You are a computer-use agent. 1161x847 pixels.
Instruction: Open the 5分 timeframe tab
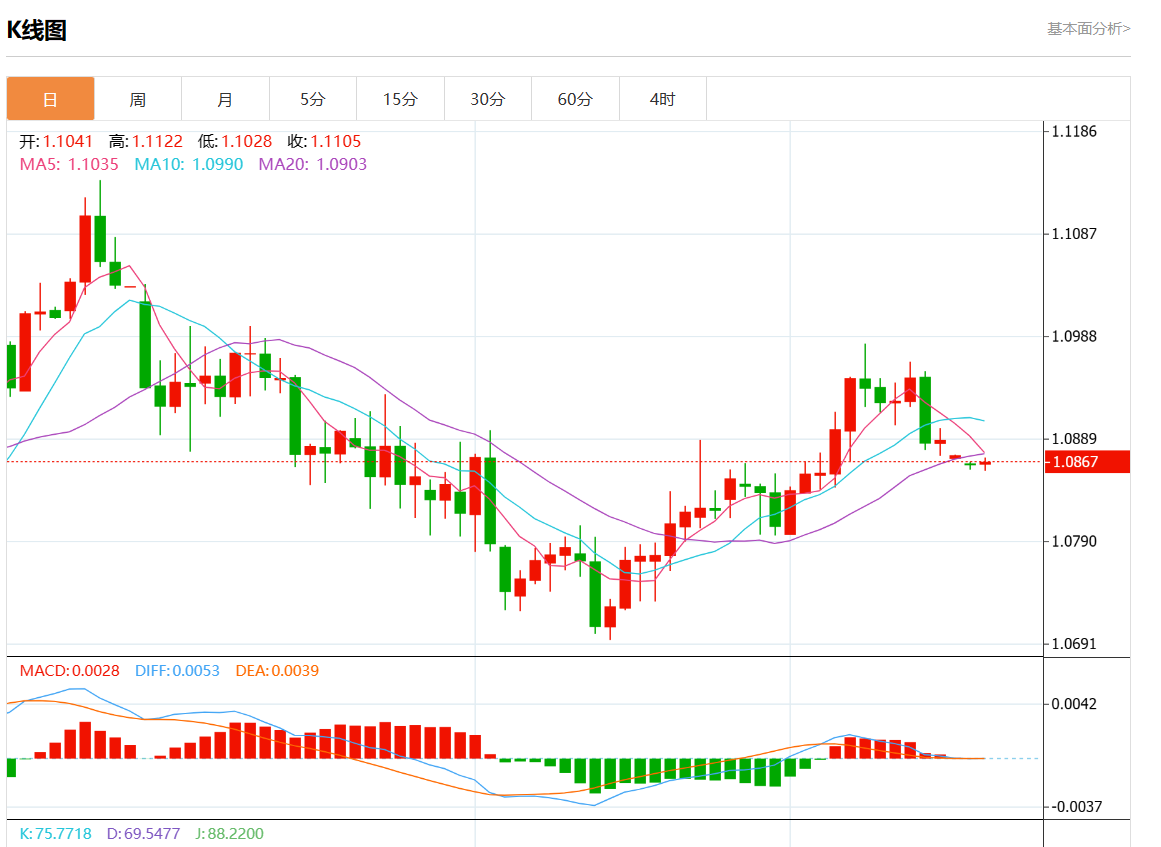click(x=312, y=98)
